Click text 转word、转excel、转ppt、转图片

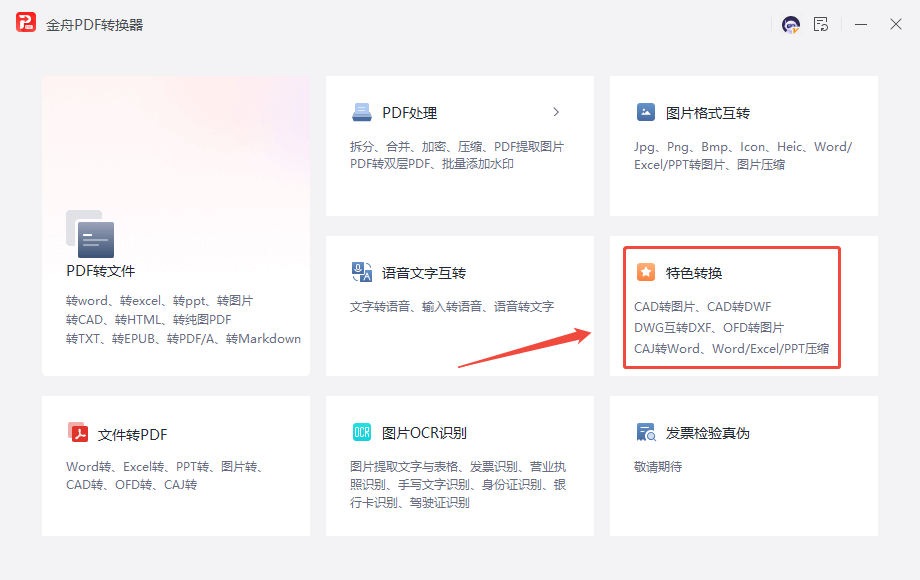pos(159,301)
